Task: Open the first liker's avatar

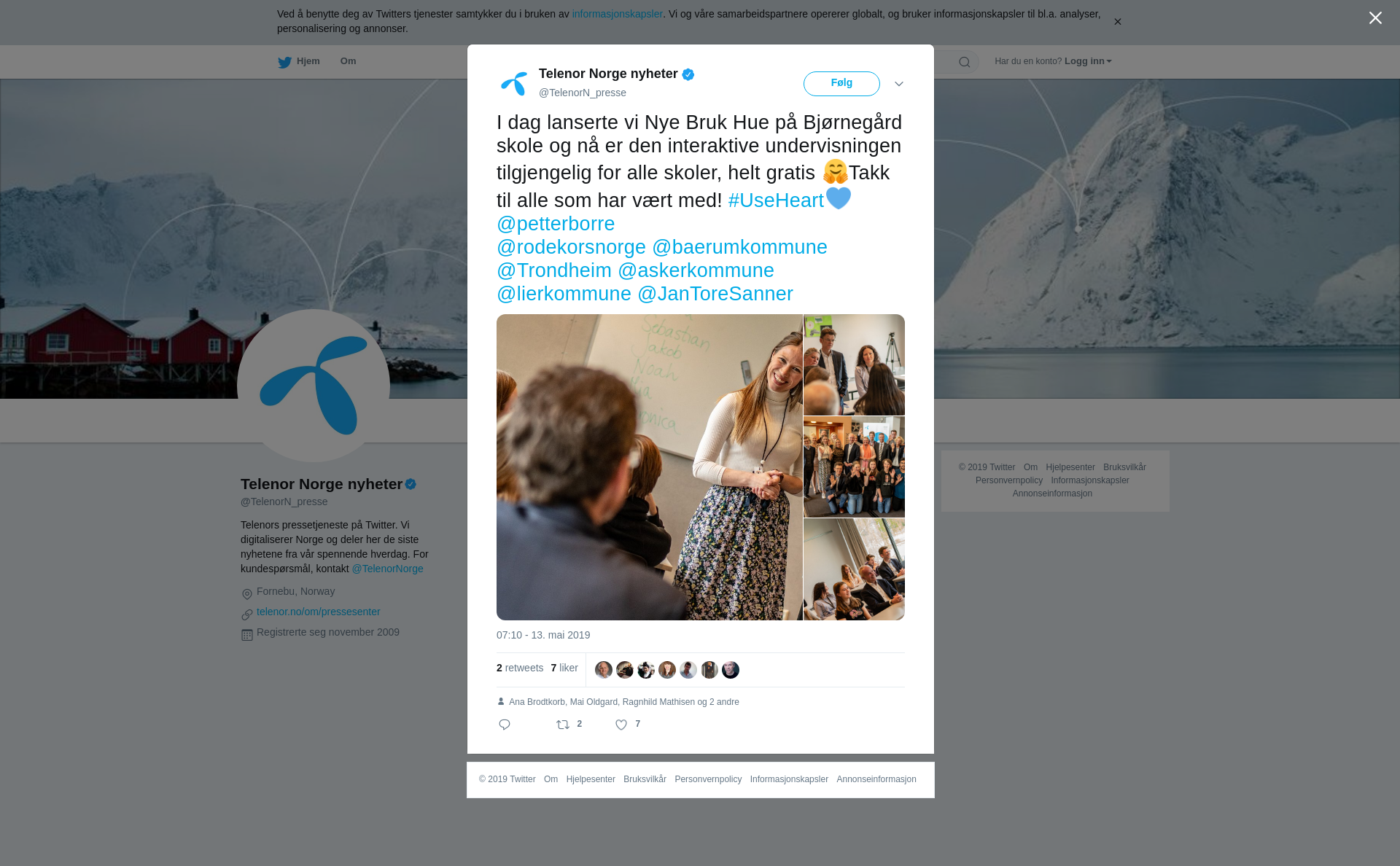Action: point(604,670)
